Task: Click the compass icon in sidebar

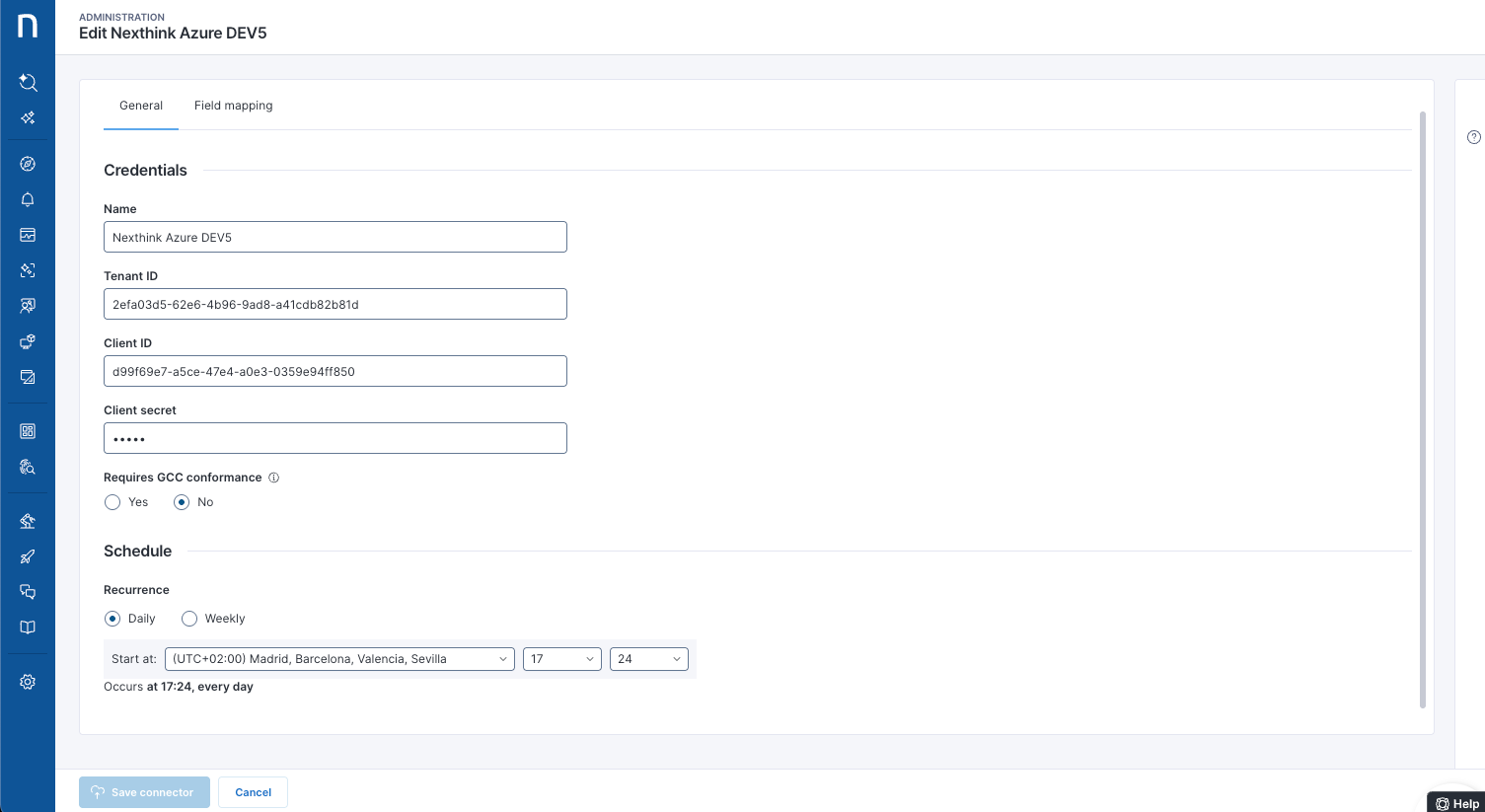Action: 28,164
